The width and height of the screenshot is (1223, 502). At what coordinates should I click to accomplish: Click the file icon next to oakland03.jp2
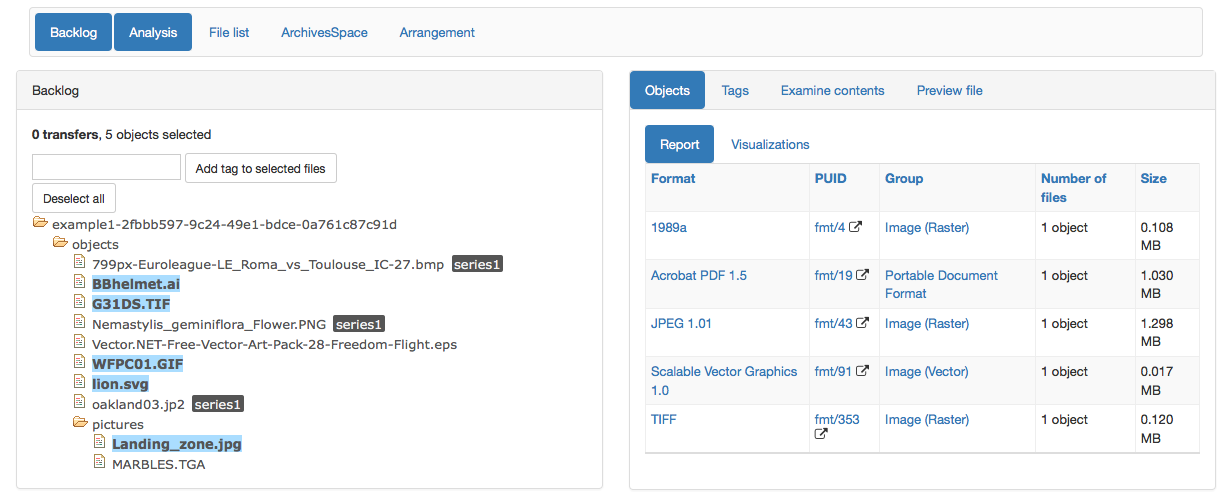click(x=79, y=403)
